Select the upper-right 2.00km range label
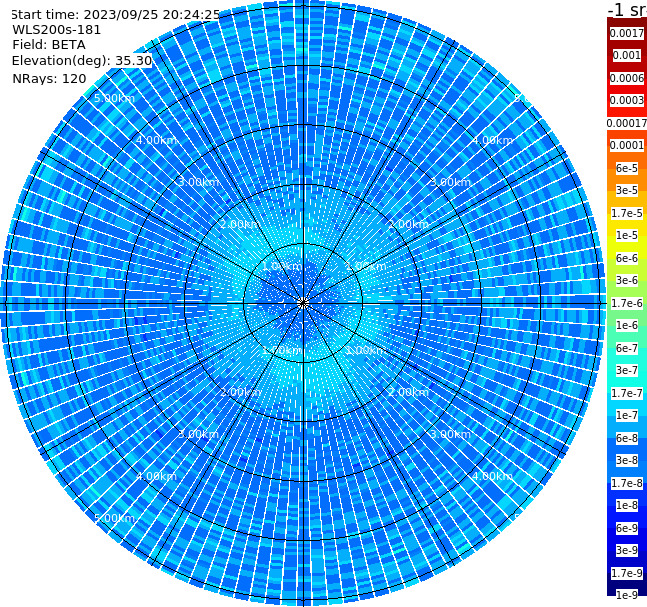This screenshot has width=647, height=607. (408, 224)
